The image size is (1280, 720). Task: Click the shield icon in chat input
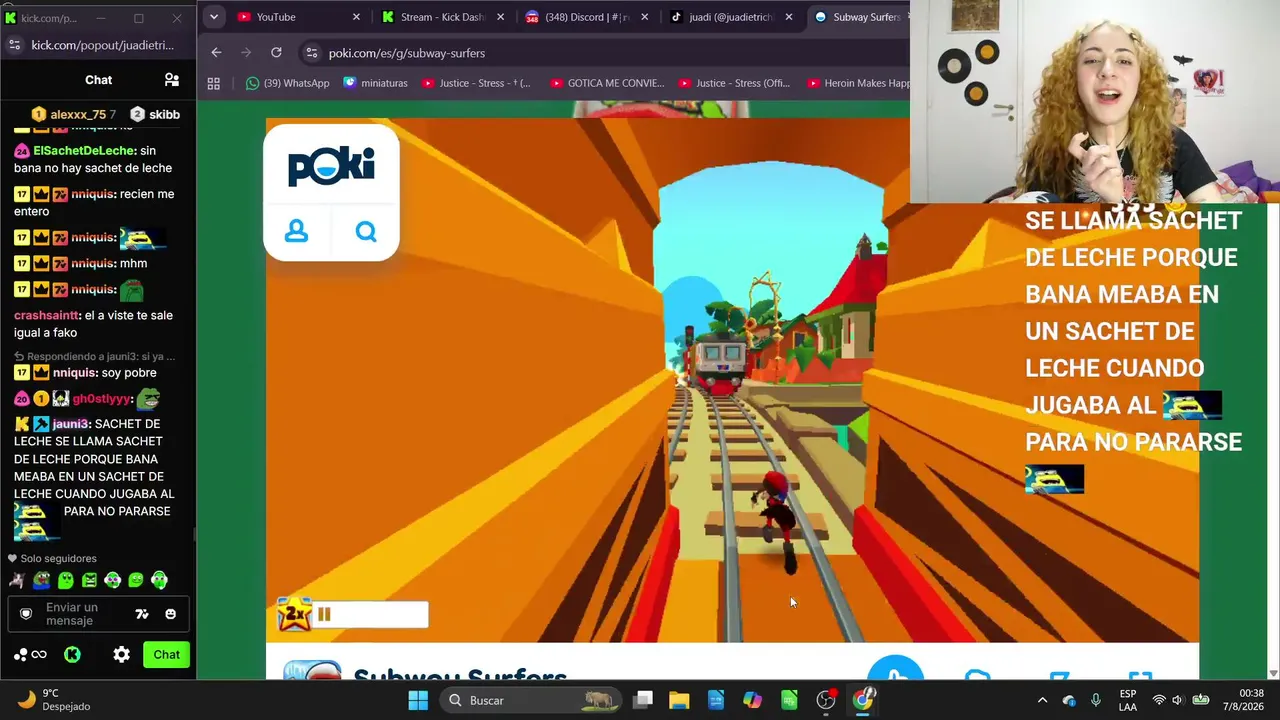[26, 614]
